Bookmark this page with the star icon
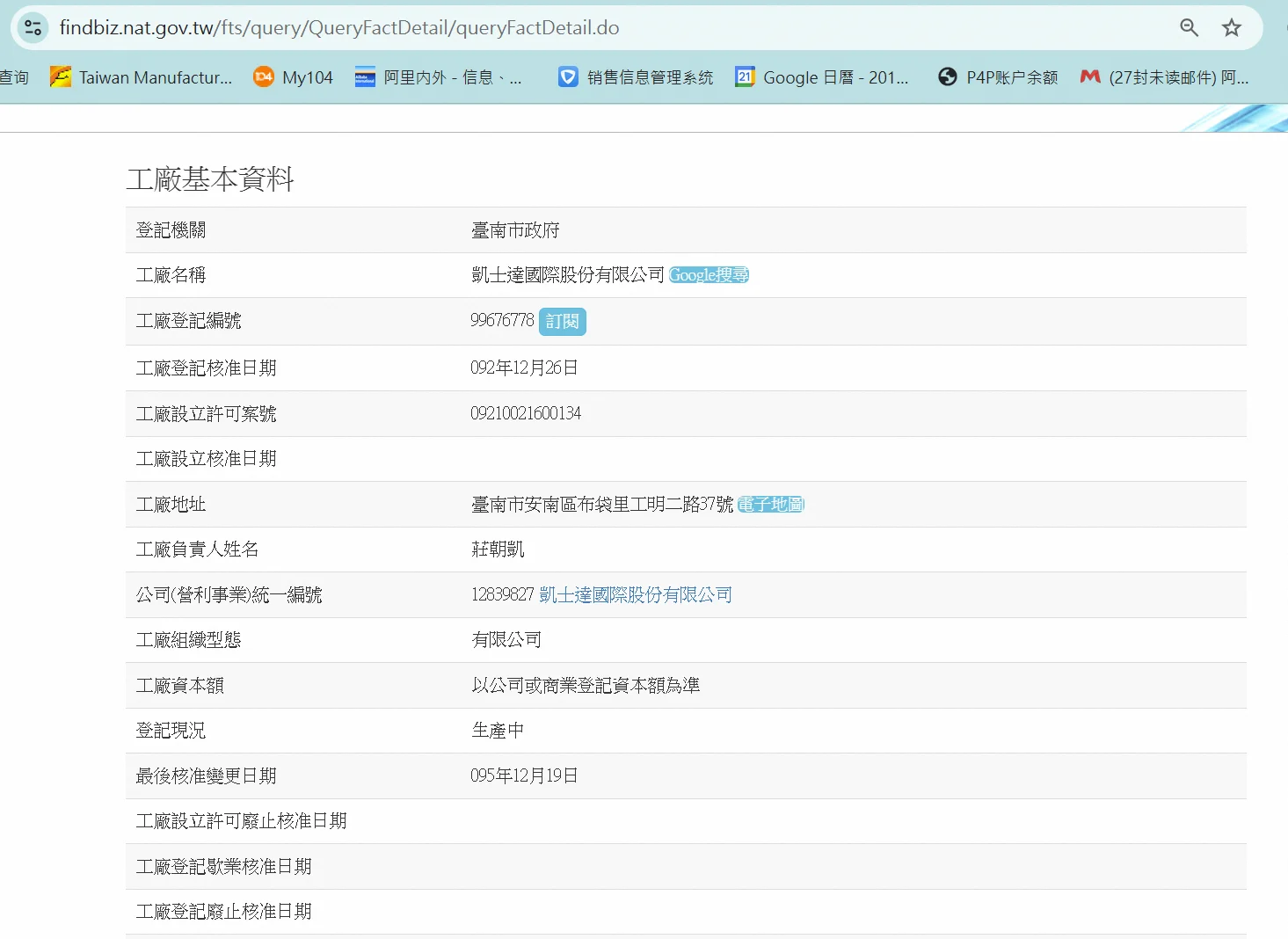 1232,27
